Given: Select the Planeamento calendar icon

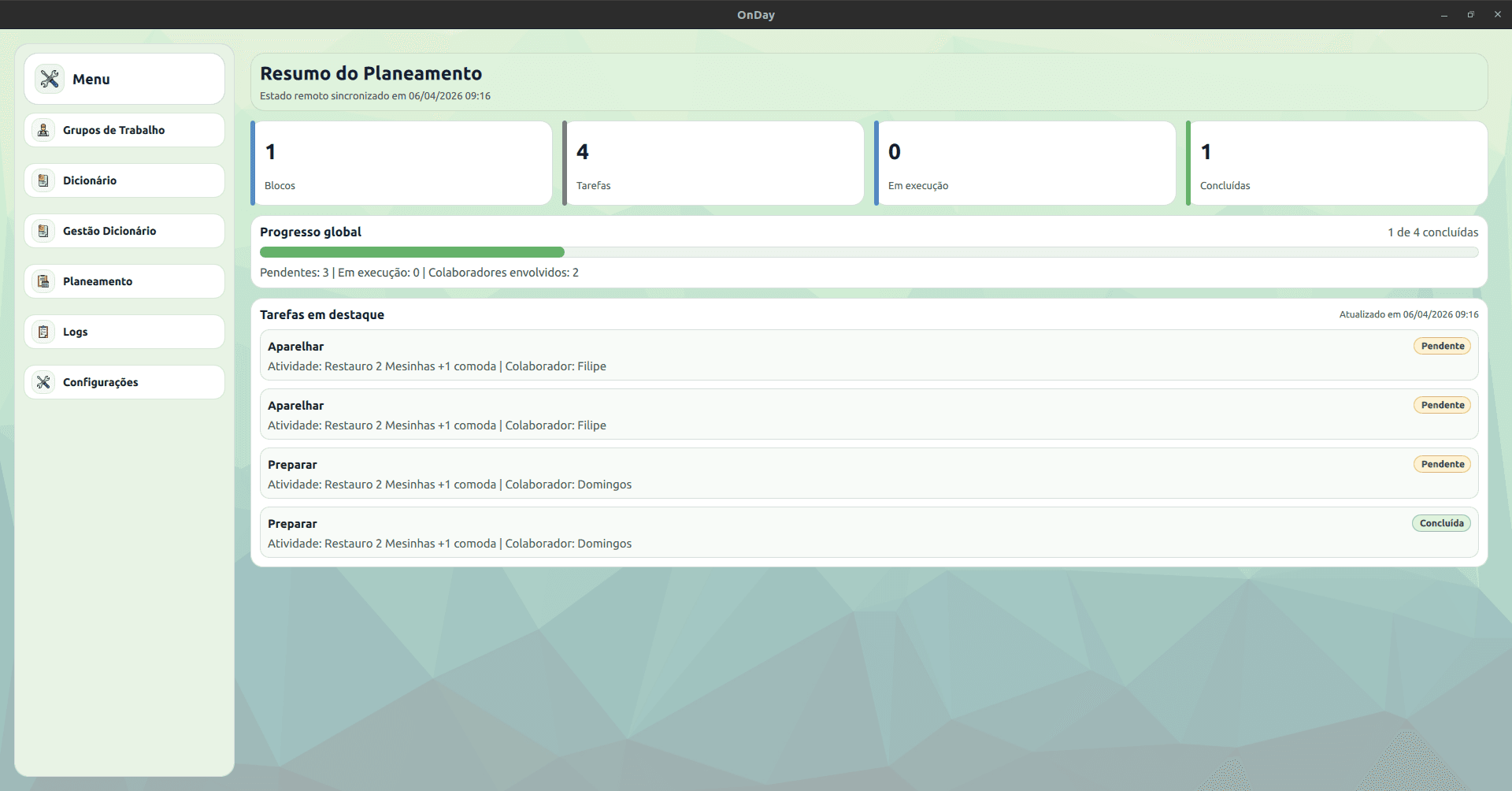Looking at the screenshot, I should tap(43, 281).
